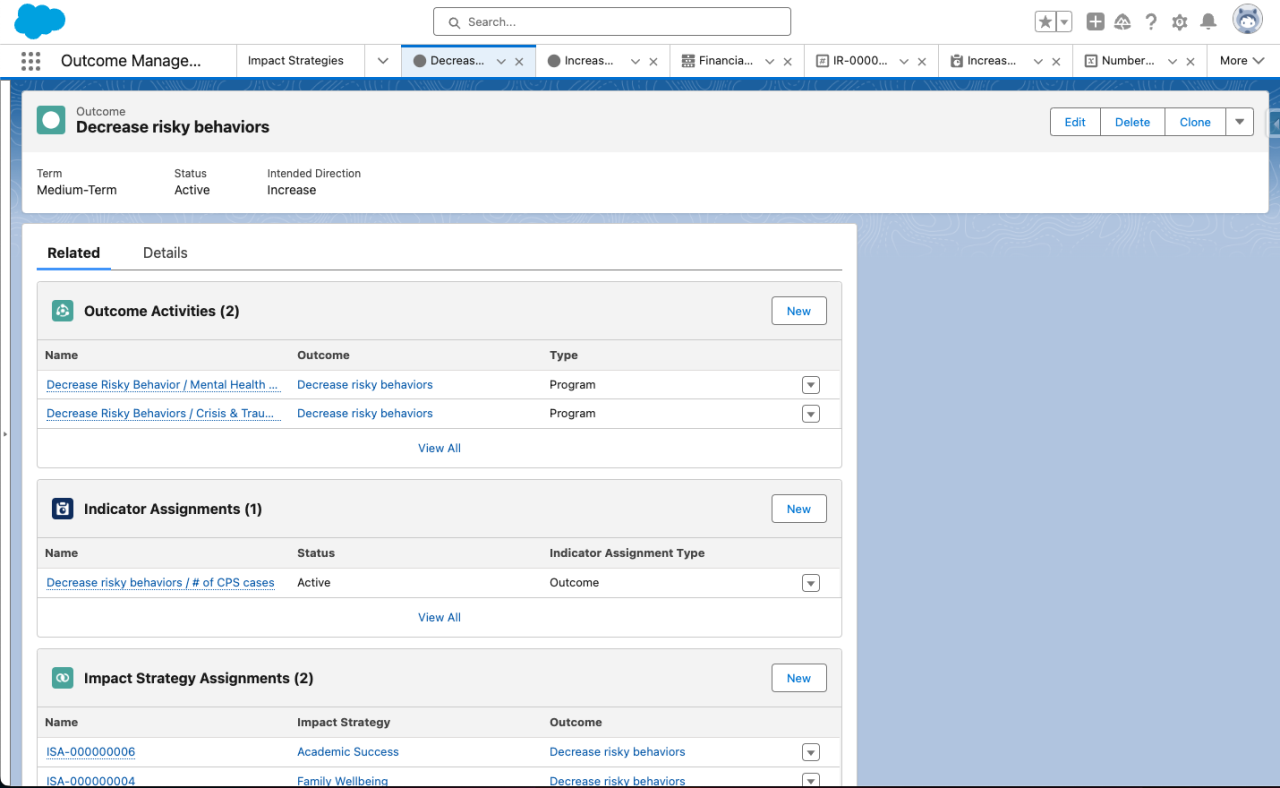Open the IR-0000... tab actions chevron

pos(903,61)
